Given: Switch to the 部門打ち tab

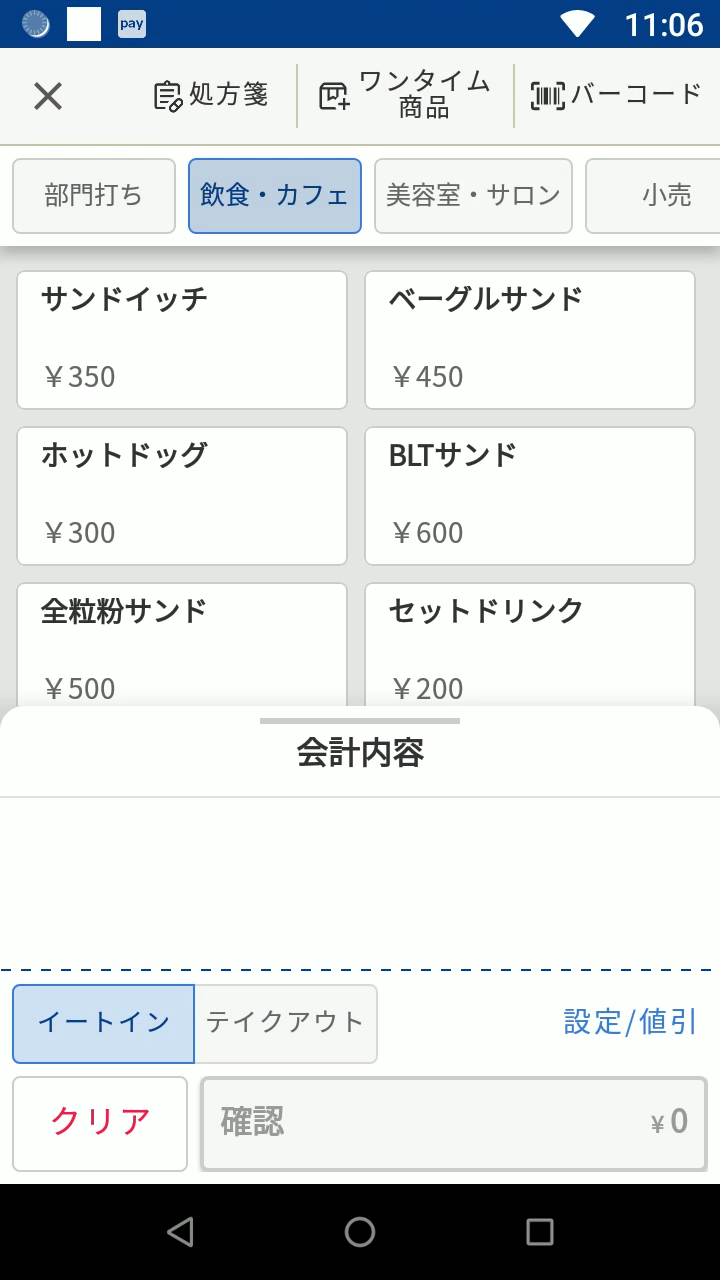Looking at the screenshot, I should click(94, 196).
